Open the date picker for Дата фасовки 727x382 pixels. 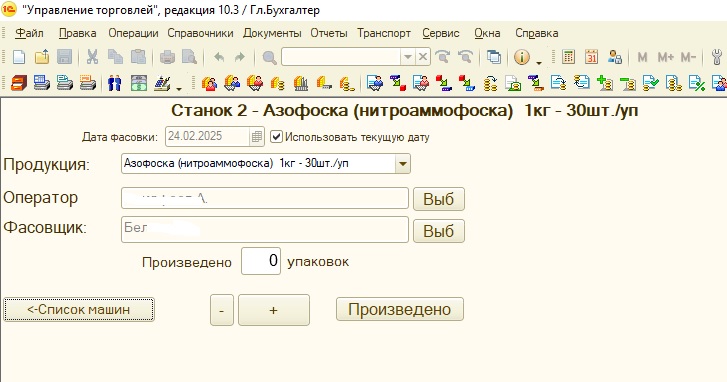click(x=256, y=137)
